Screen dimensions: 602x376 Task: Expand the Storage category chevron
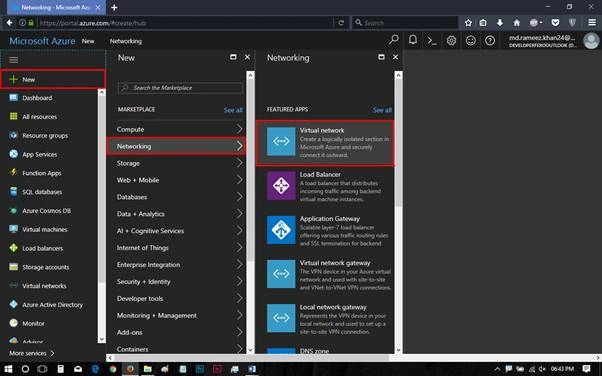240,163
